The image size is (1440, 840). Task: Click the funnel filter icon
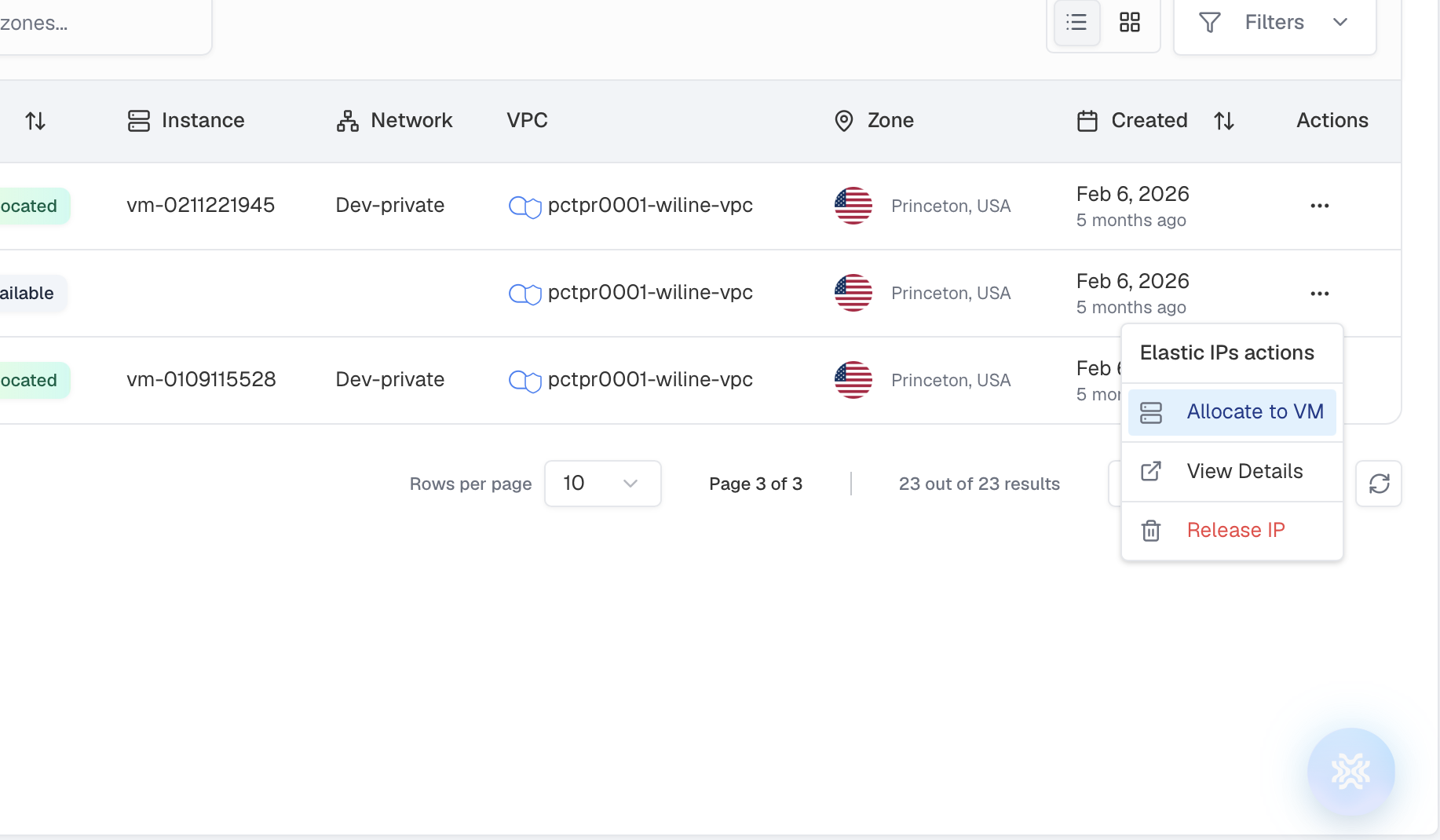click(1210, 23)
